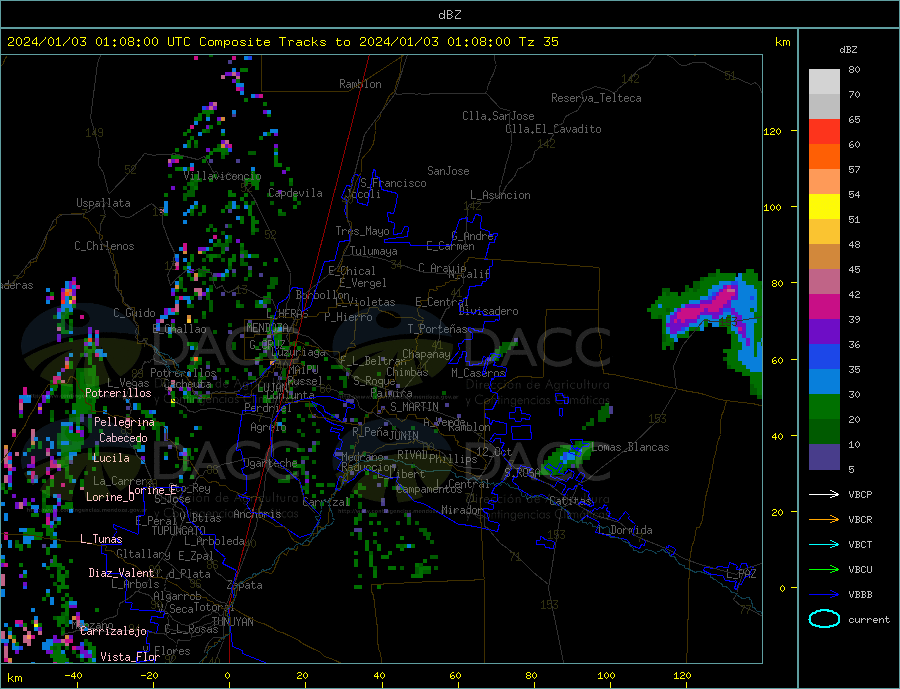Click the cyan VBCT arrow in the legend
This screenshot has width=900, height=689.
tap(824, 544)
